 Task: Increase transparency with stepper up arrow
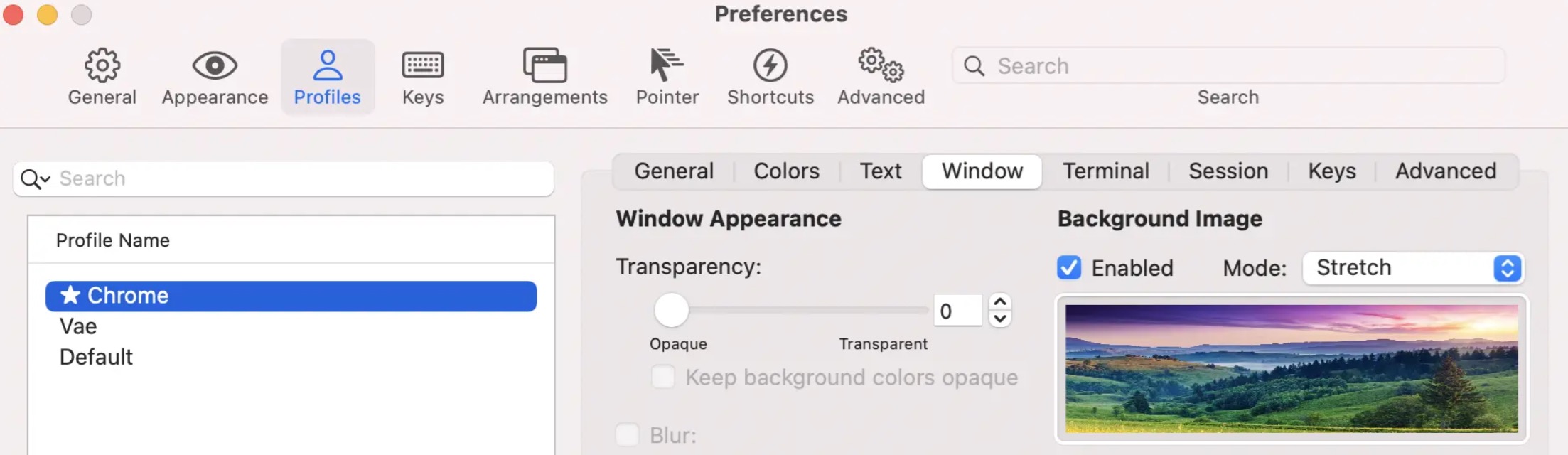1000,302
